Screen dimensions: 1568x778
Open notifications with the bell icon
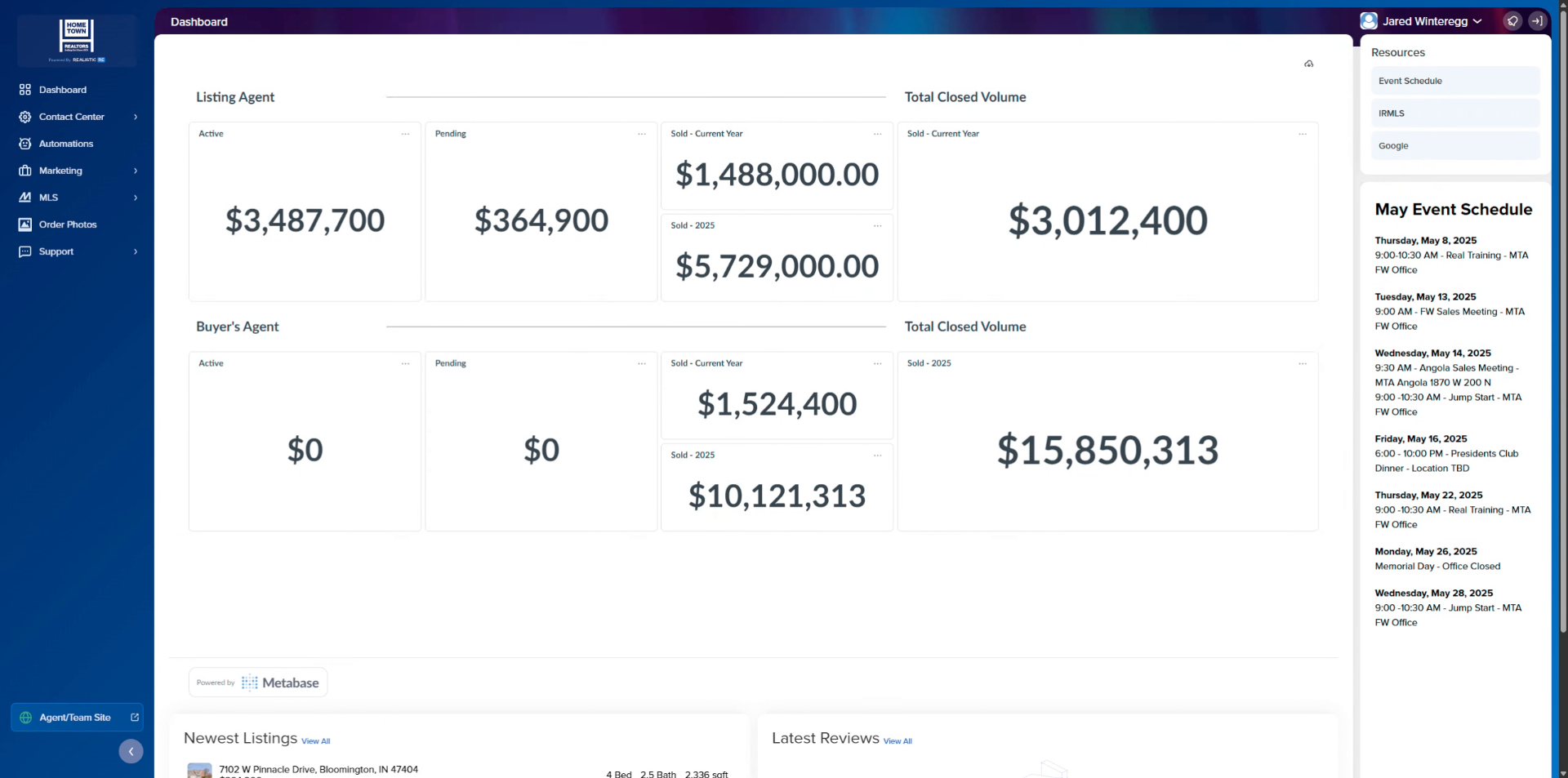pos(1512,21)
